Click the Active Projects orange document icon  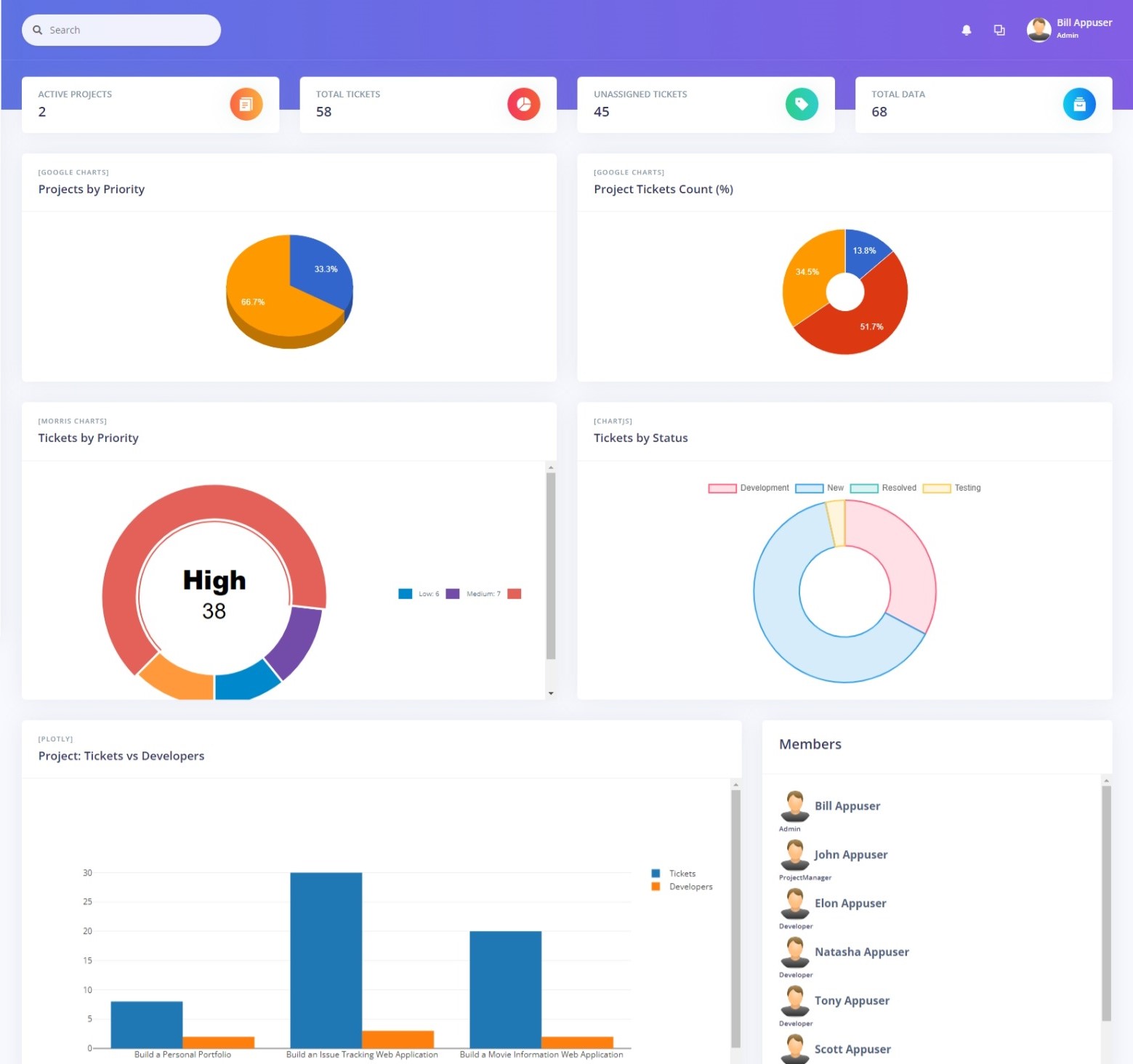pyautogui.click(x=246, y=105)
